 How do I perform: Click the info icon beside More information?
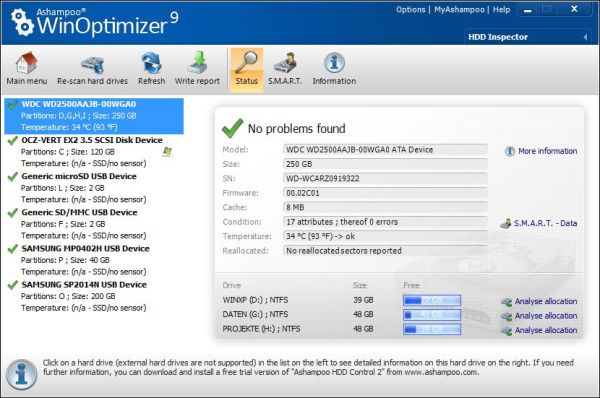(x=510, y=151)
